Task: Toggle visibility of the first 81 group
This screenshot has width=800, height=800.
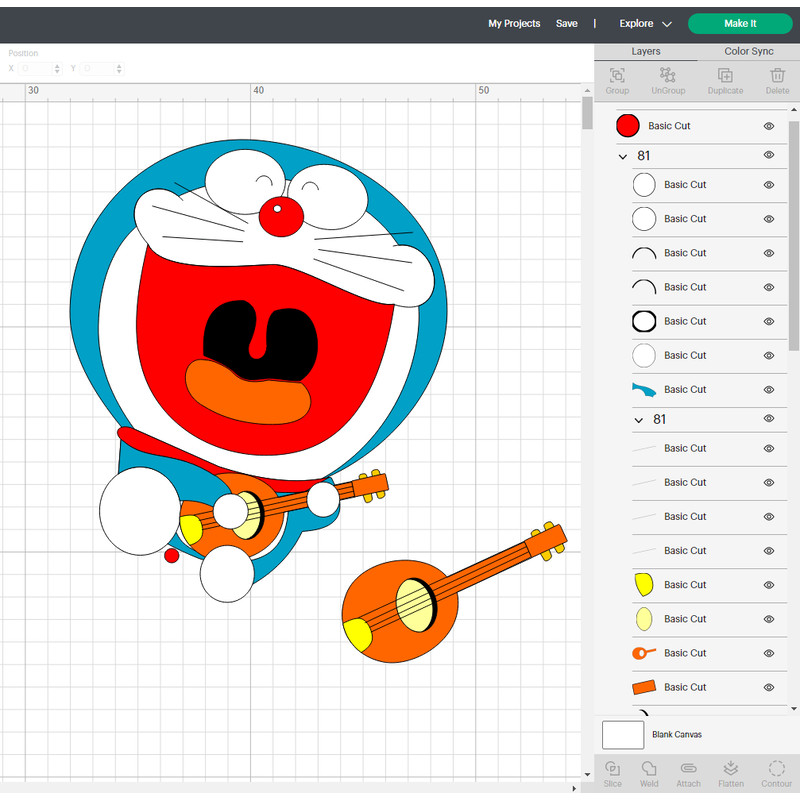Action: tap(767, 155)
